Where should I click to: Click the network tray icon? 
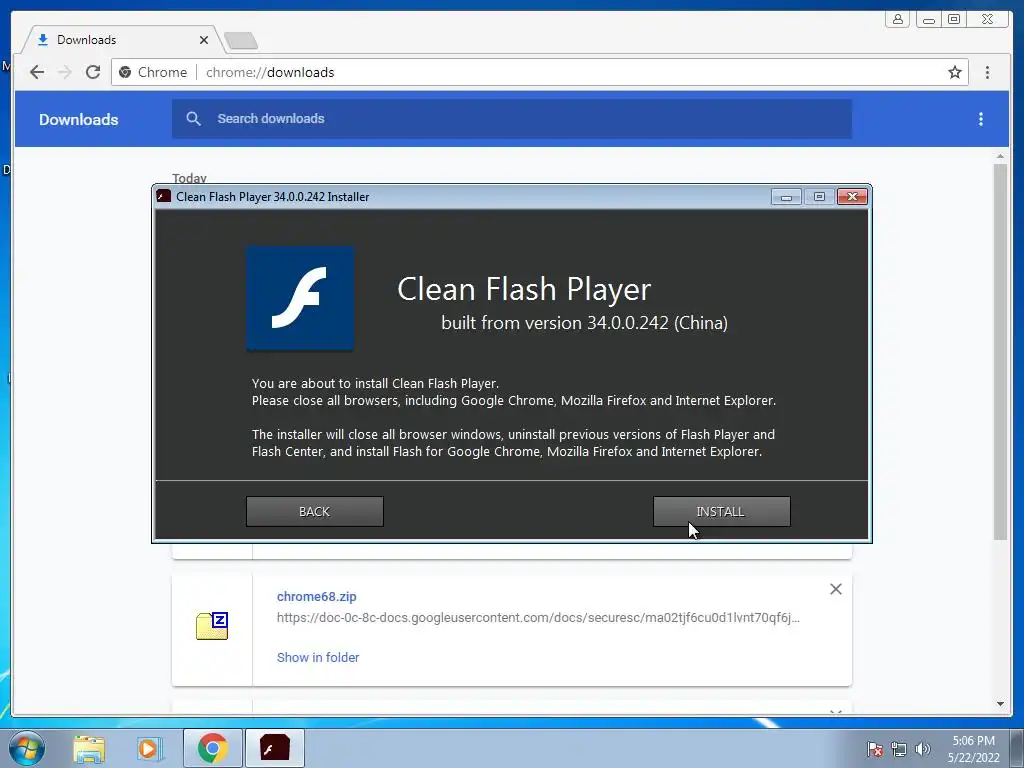(x=899, y=749)
